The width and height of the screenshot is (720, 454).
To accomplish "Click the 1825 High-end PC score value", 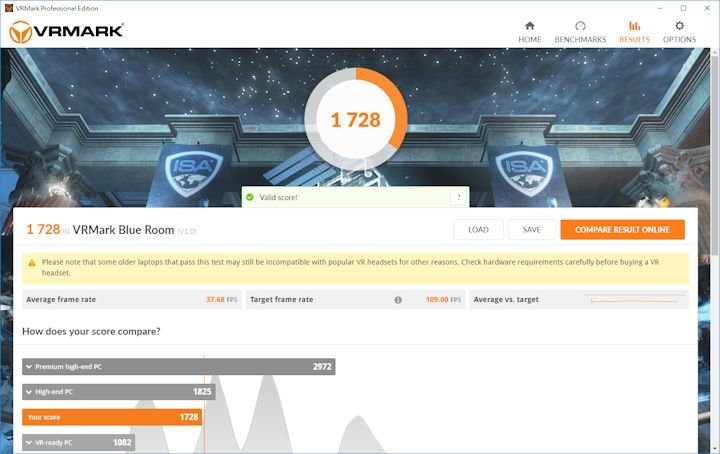I will pos(202,392).
